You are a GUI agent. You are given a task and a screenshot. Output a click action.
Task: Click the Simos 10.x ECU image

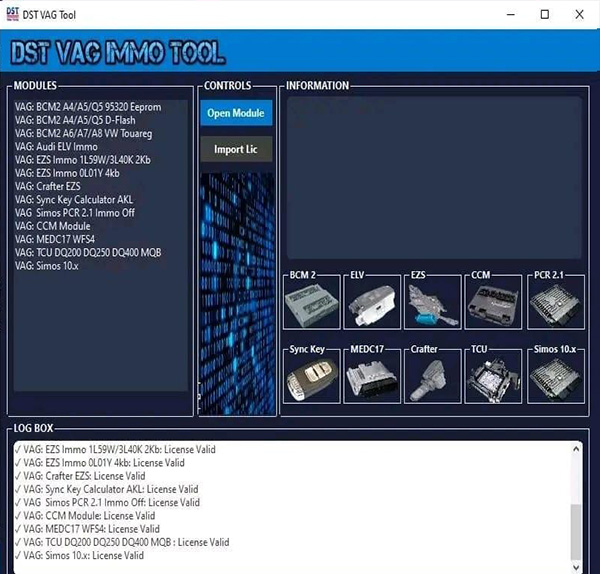click(556, 379)
